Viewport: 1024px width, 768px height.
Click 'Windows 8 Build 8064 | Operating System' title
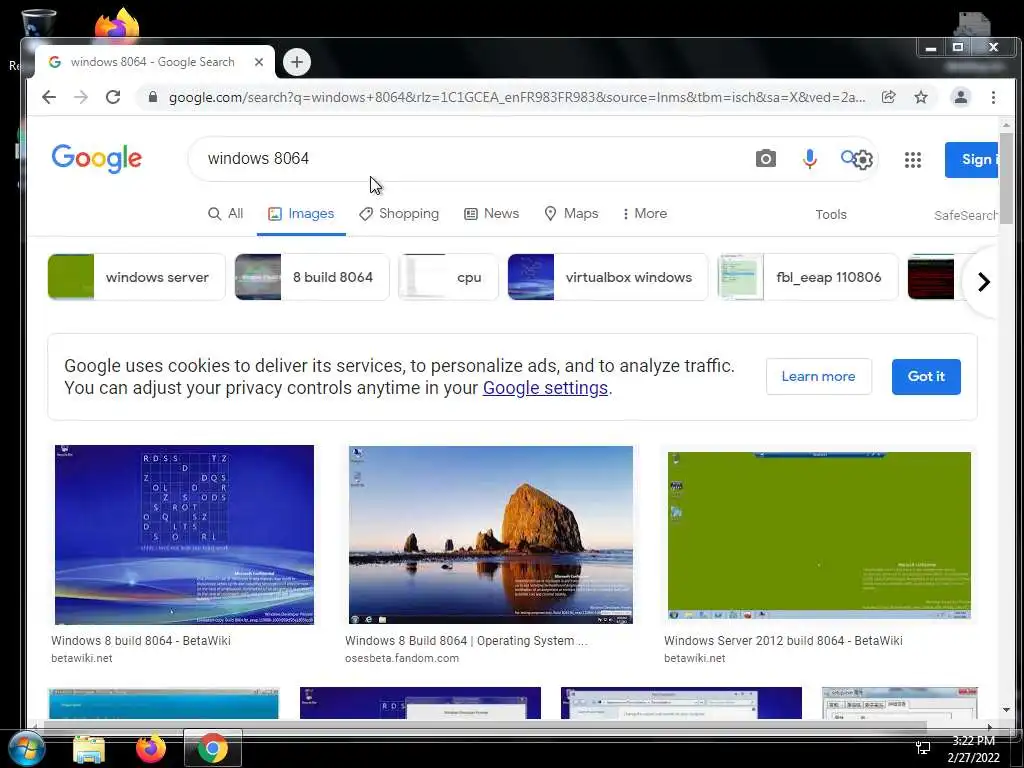tap(466, 641)
